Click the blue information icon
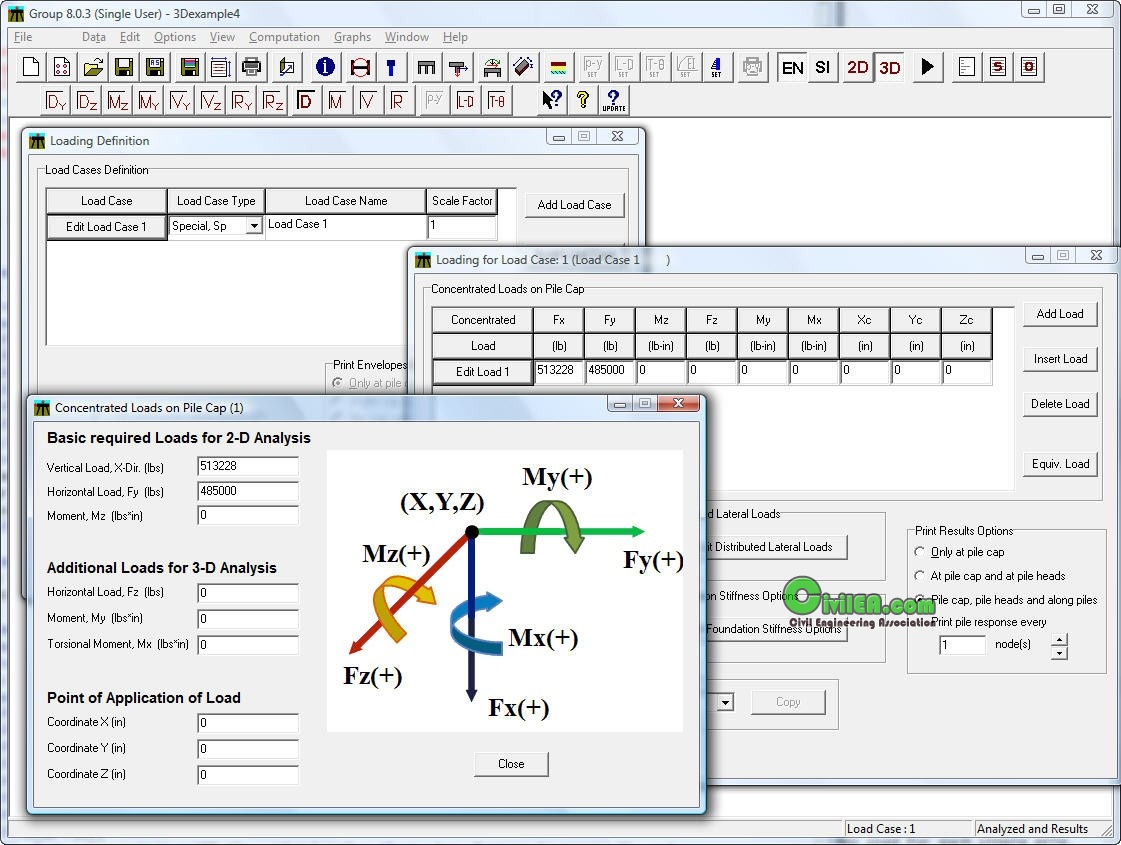Screen dimensions: 1121x845 [325, 67]
